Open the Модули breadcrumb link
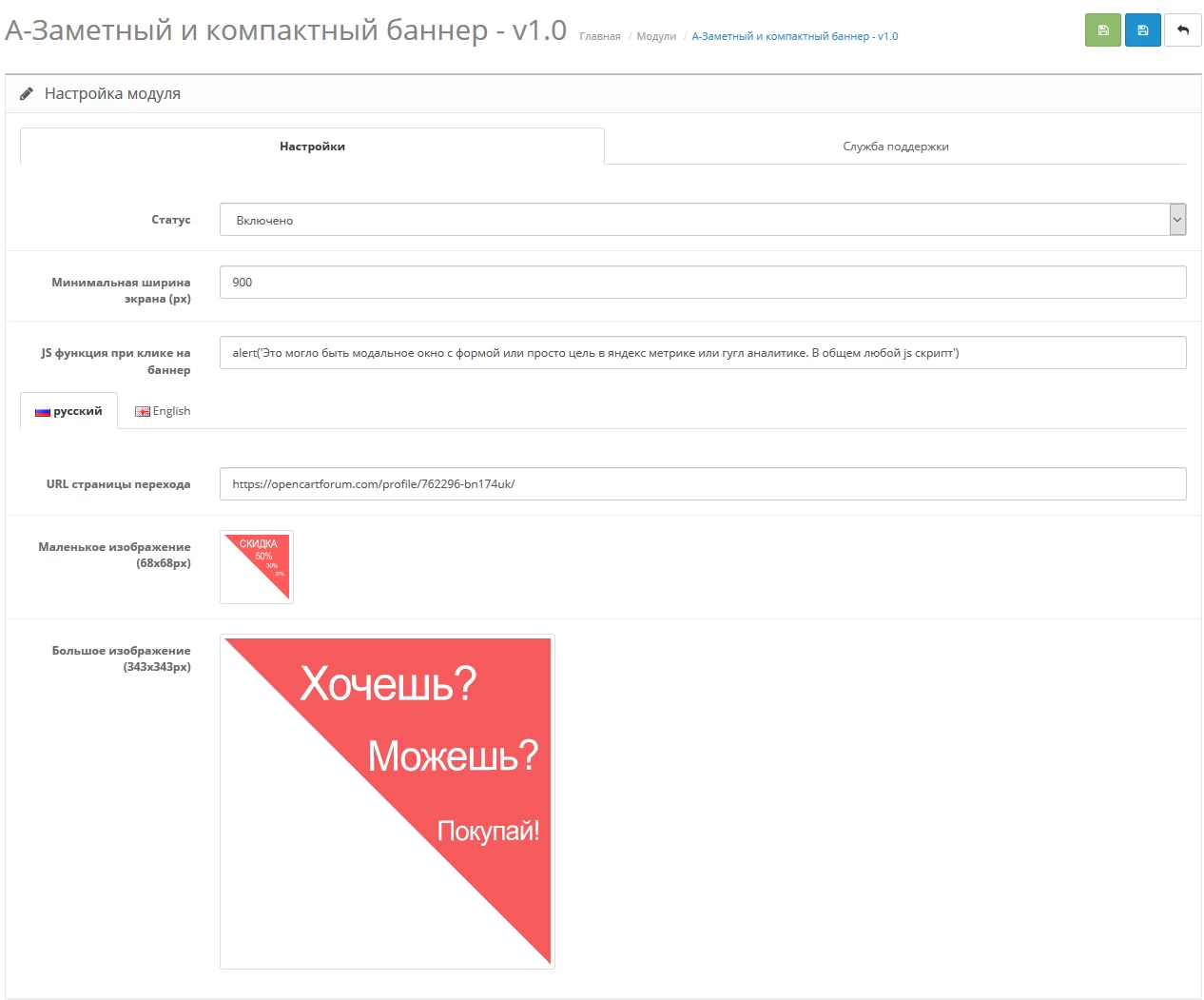This screenshot has height=1000, width=1204. click(x=656, y=36)
